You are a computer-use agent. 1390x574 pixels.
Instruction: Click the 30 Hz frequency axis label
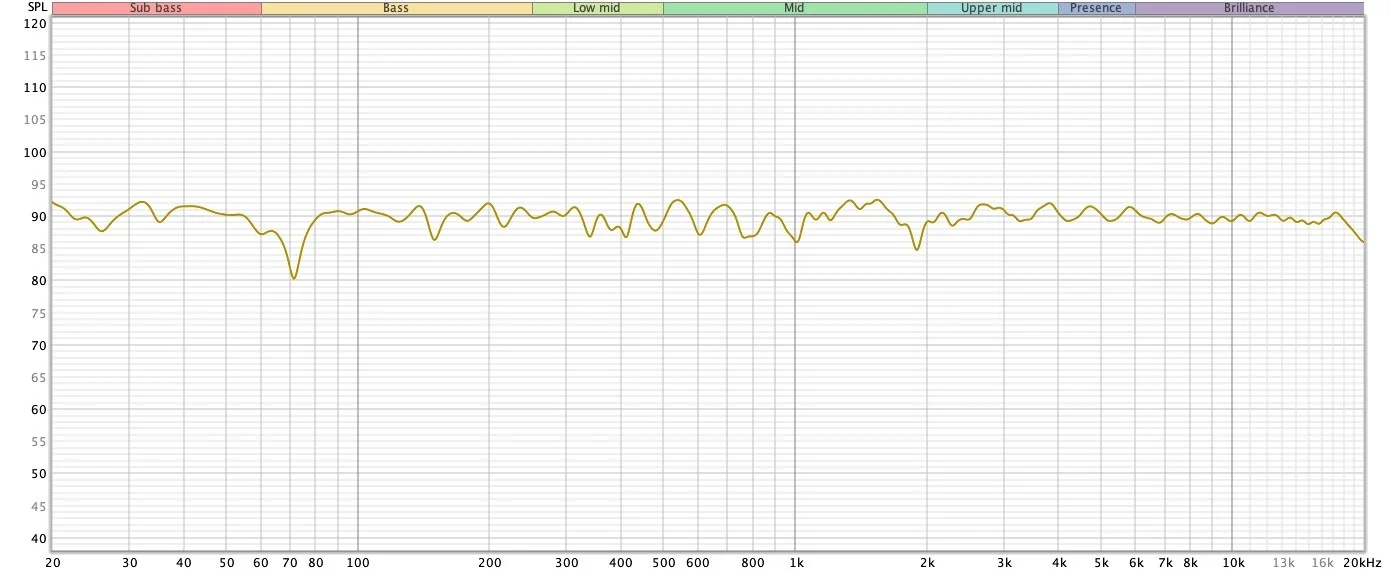click(x=129, y=563)
